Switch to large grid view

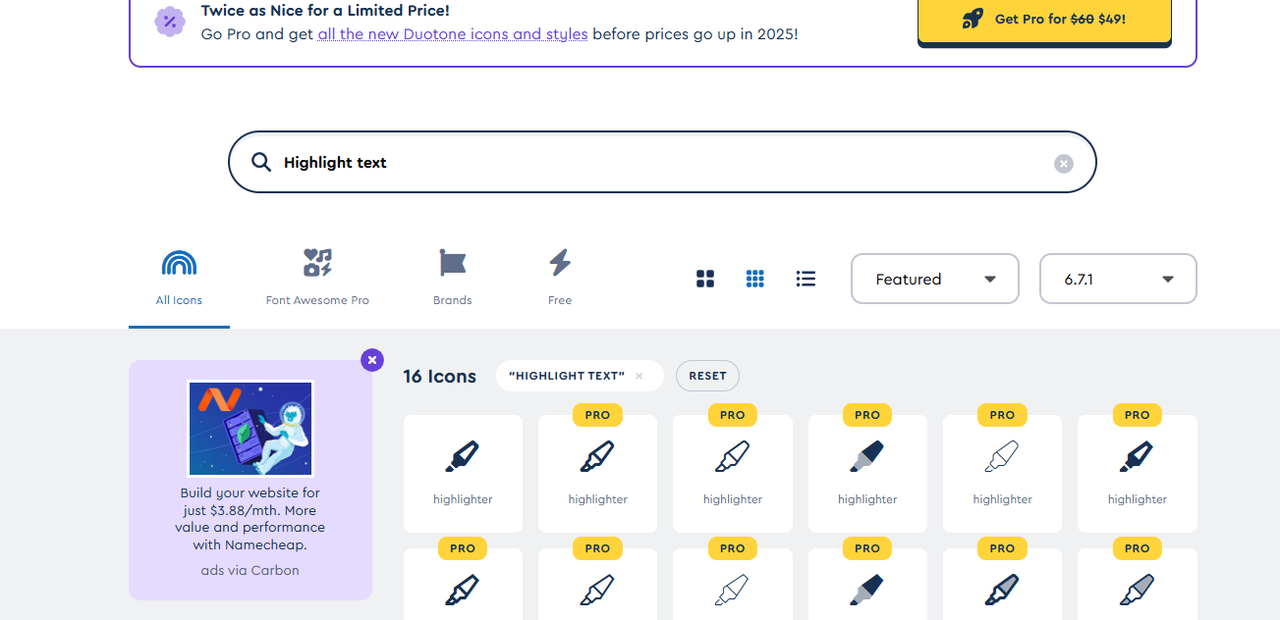tap(705, 279)
